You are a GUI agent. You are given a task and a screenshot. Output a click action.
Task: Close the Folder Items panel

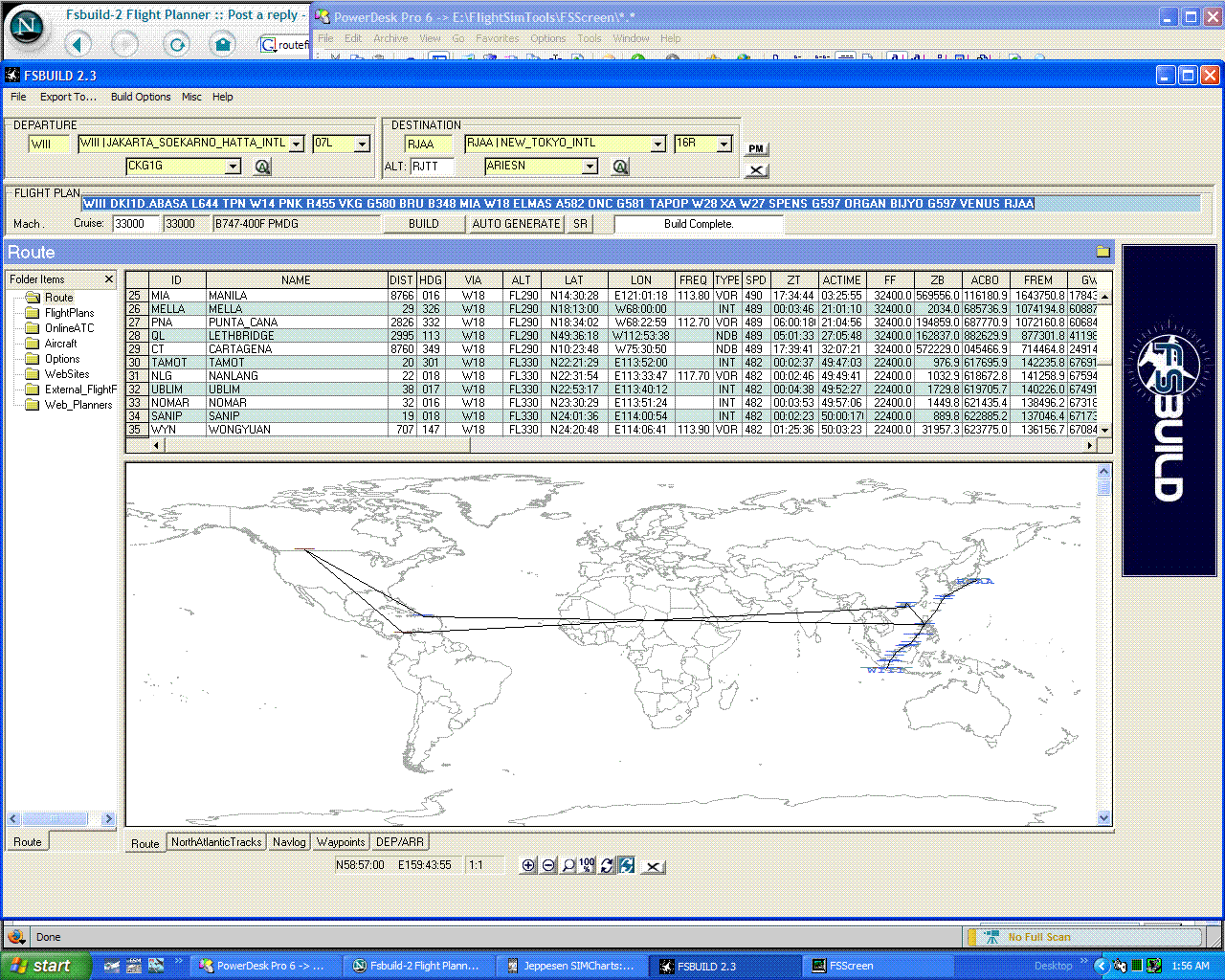pos(108,279)
